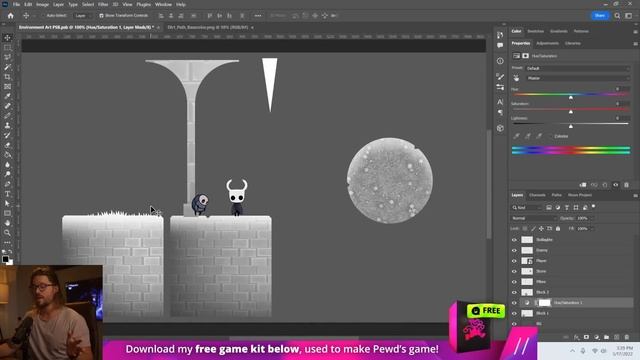Select the Brush tool
The image size is (640, 360).
(7, 116)
